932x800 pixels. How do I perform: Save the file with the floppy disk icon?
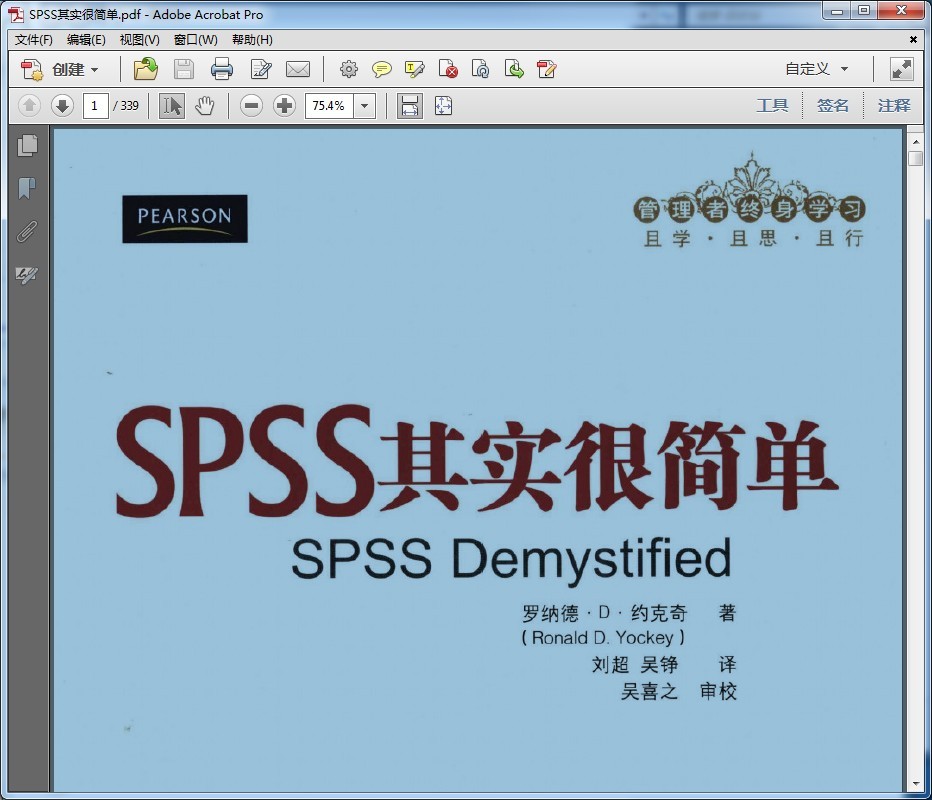pyautogui.click(x=184, y=69)
